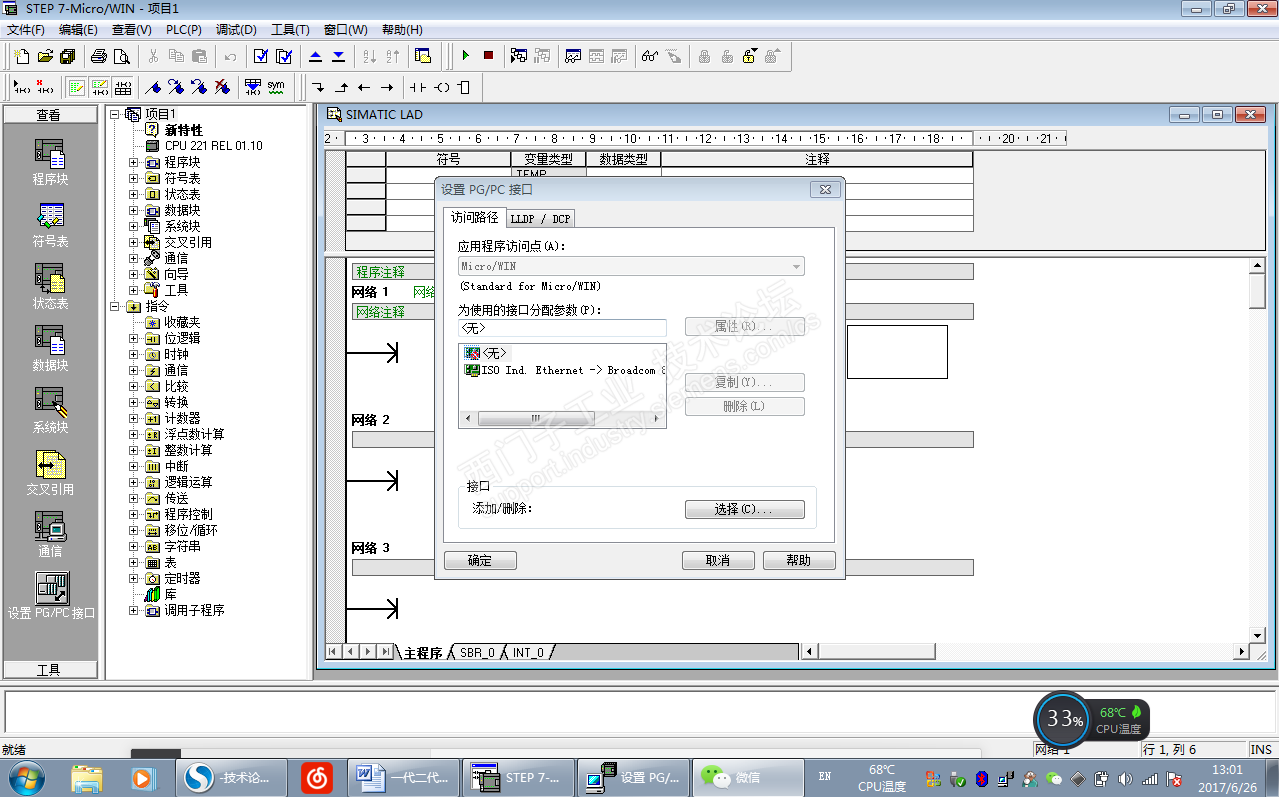Expand the 调用子程序 tree node

134,610
